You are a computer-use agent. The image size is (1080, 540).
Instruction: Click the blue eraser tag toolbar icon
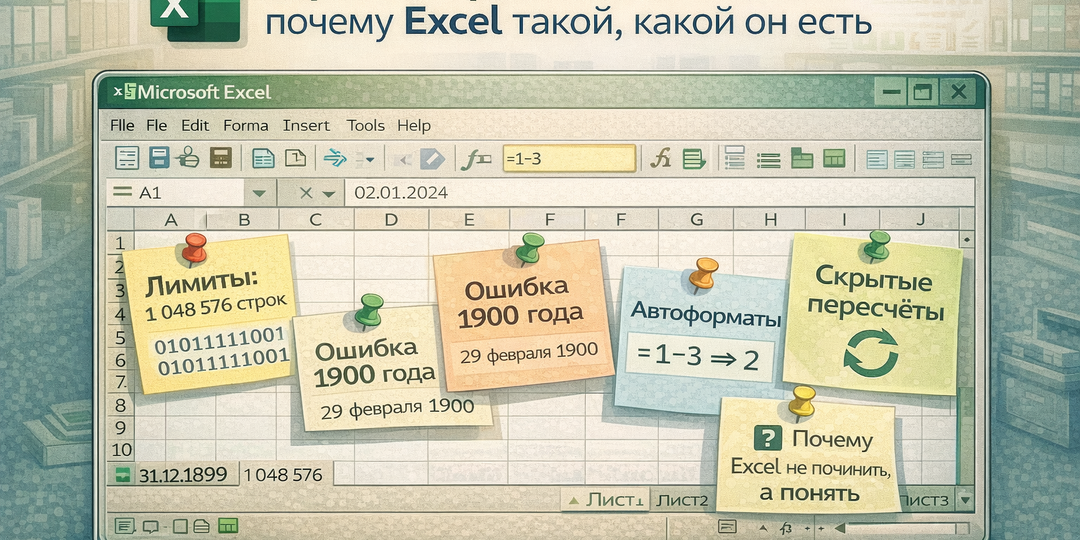pyautogui.click(x=433, y=159)
